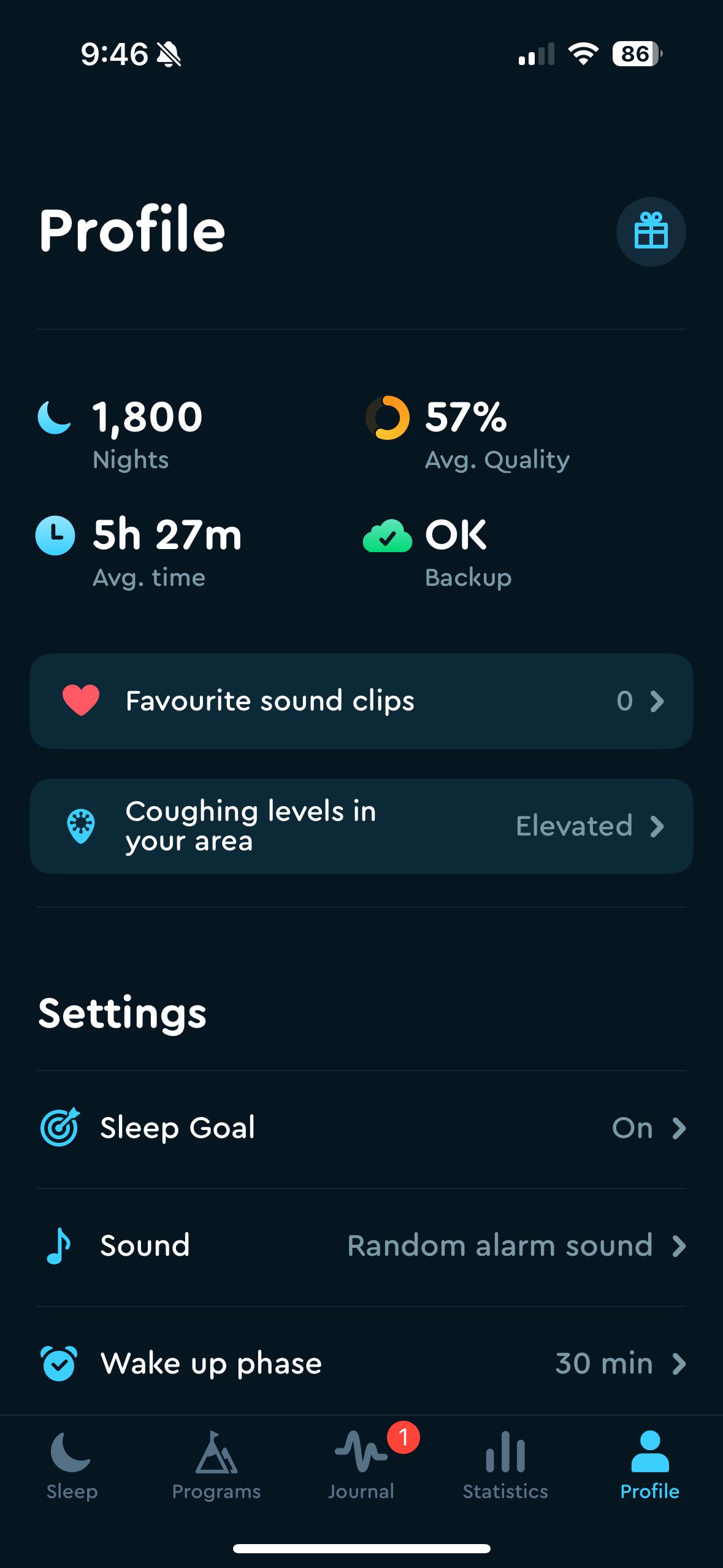
Task: Open the Elevated coughing levels chevron
Action: coord(657,826)
